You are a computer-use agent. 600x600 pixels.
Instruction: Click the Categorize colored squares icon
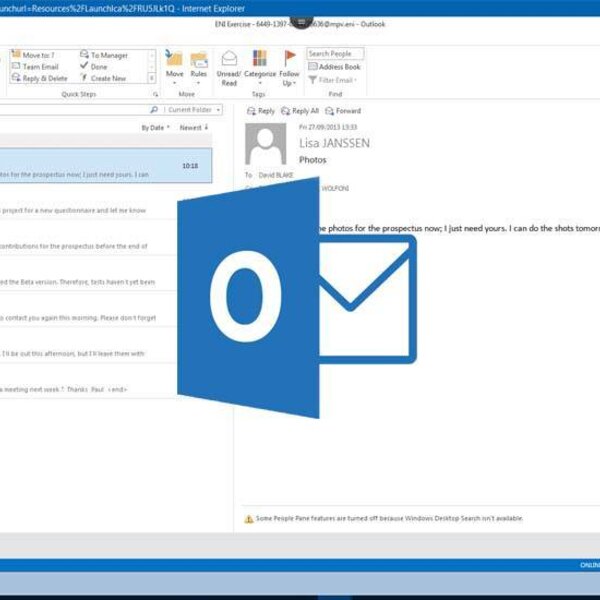[259, 58]
